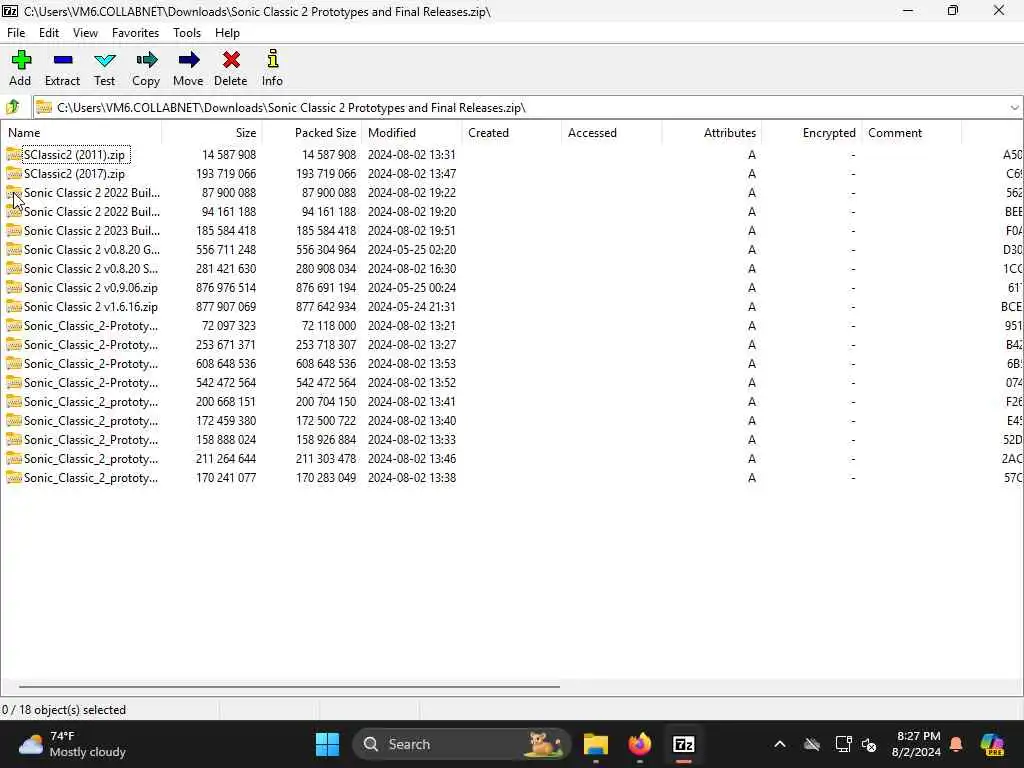
Task: Sort by Accessed column header
Action: (611, 133)
